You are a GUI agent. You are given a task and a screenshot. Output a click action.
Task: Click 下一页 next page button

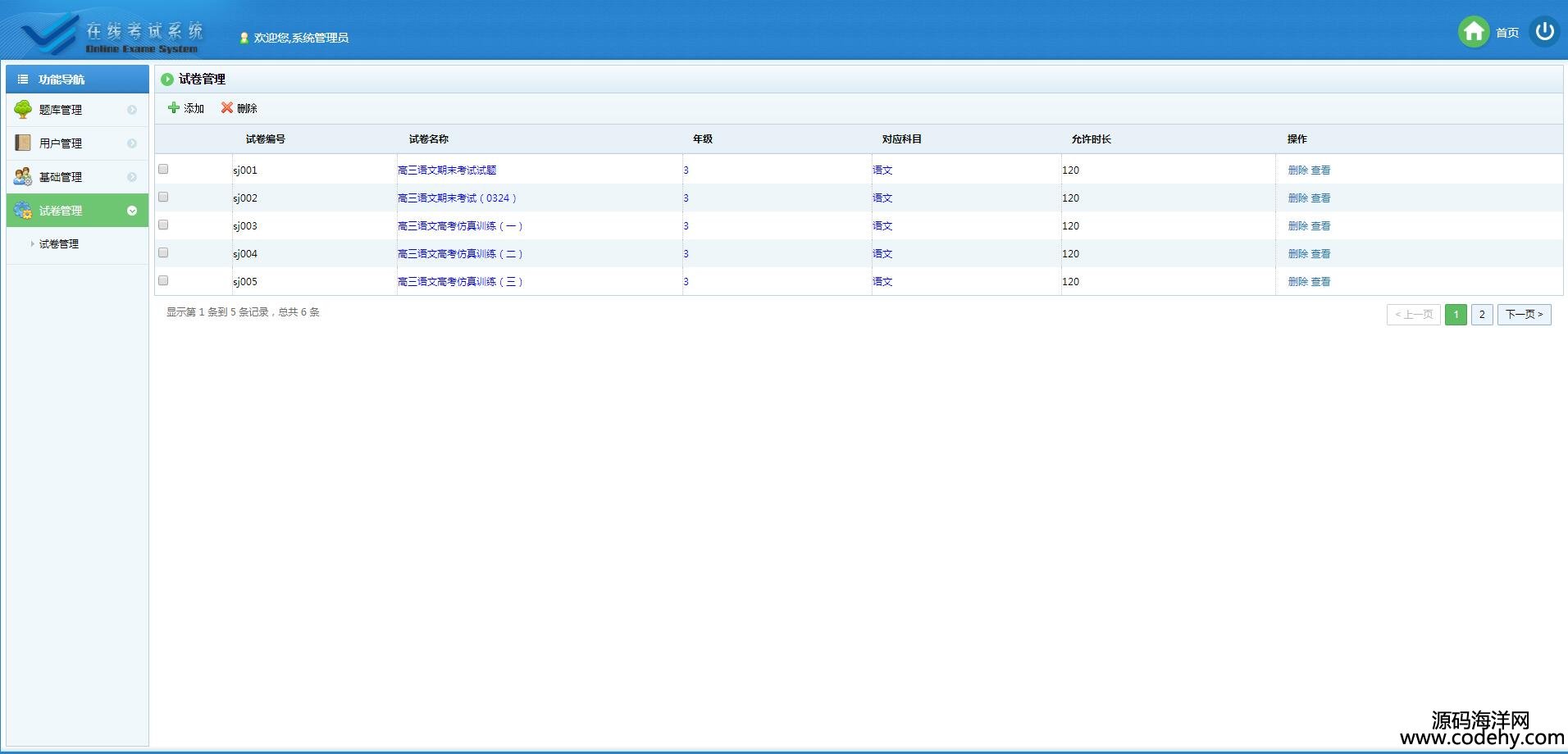pos(1524,315)
